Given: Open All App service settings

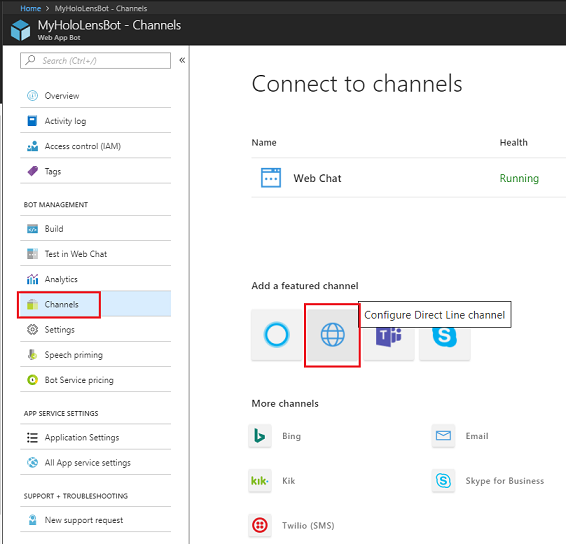Looking at the screenshot, I should coord(95,462).
